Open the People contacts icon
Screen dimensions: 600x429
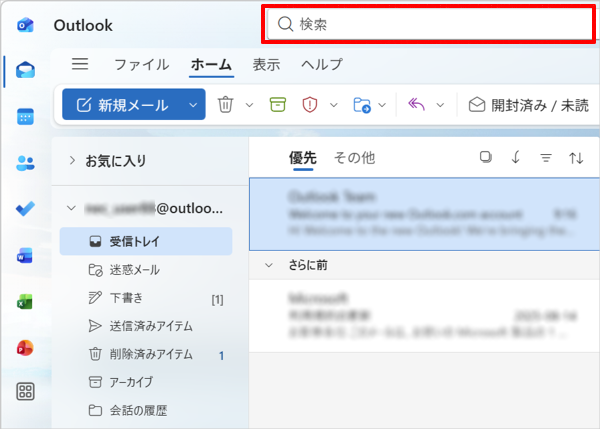(25, 163)
